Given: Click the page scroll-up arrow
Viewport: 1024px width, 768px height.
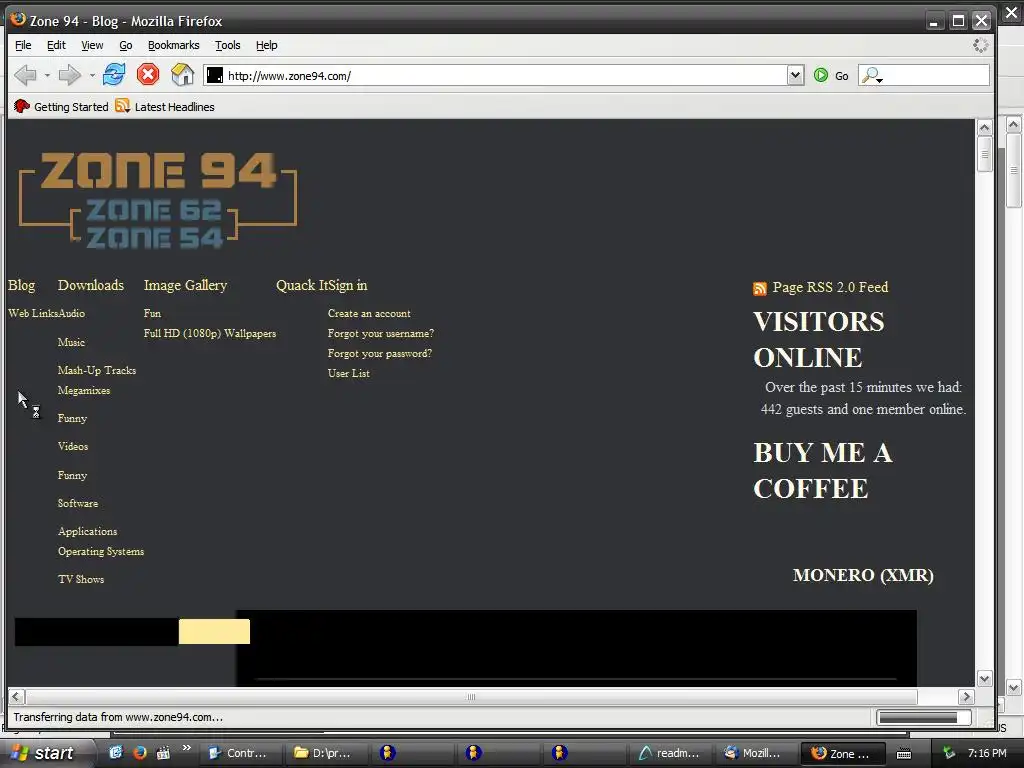Looking at the screenshot, I should (x=984, y=127).
